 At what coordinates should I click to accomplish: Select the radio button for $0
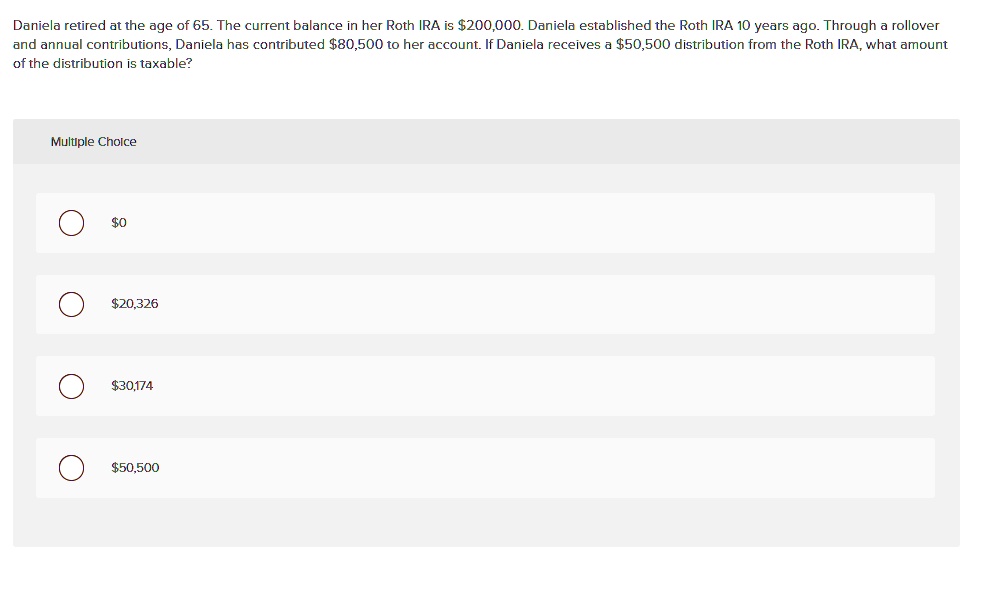pos(71,223)
